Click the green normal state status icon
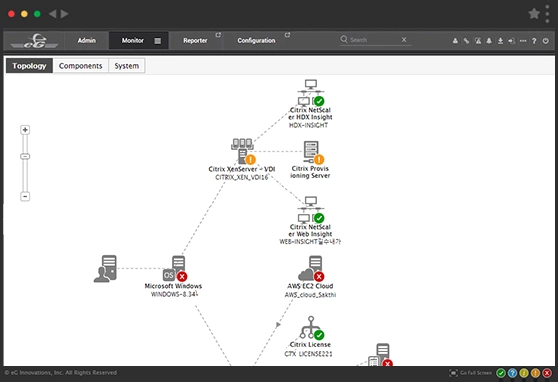558x382 pixels. [x=501, y=373]
